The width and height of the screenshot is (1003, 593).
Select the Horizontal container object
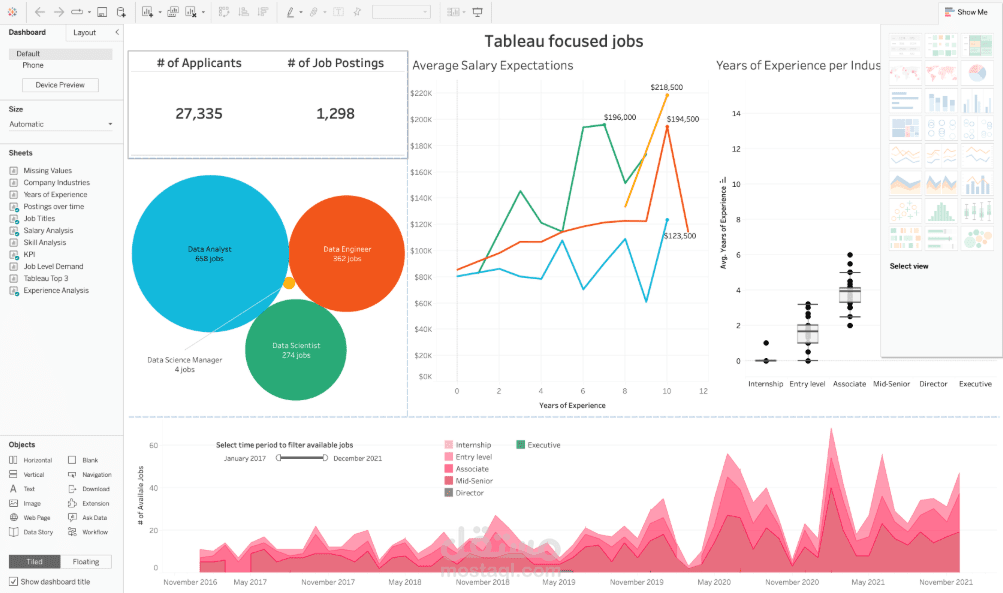tap(31, 460)
